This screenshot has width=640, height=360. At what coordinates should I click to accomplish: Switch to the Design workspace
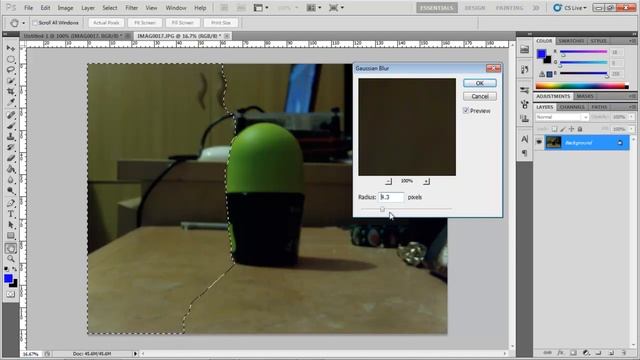475,8
